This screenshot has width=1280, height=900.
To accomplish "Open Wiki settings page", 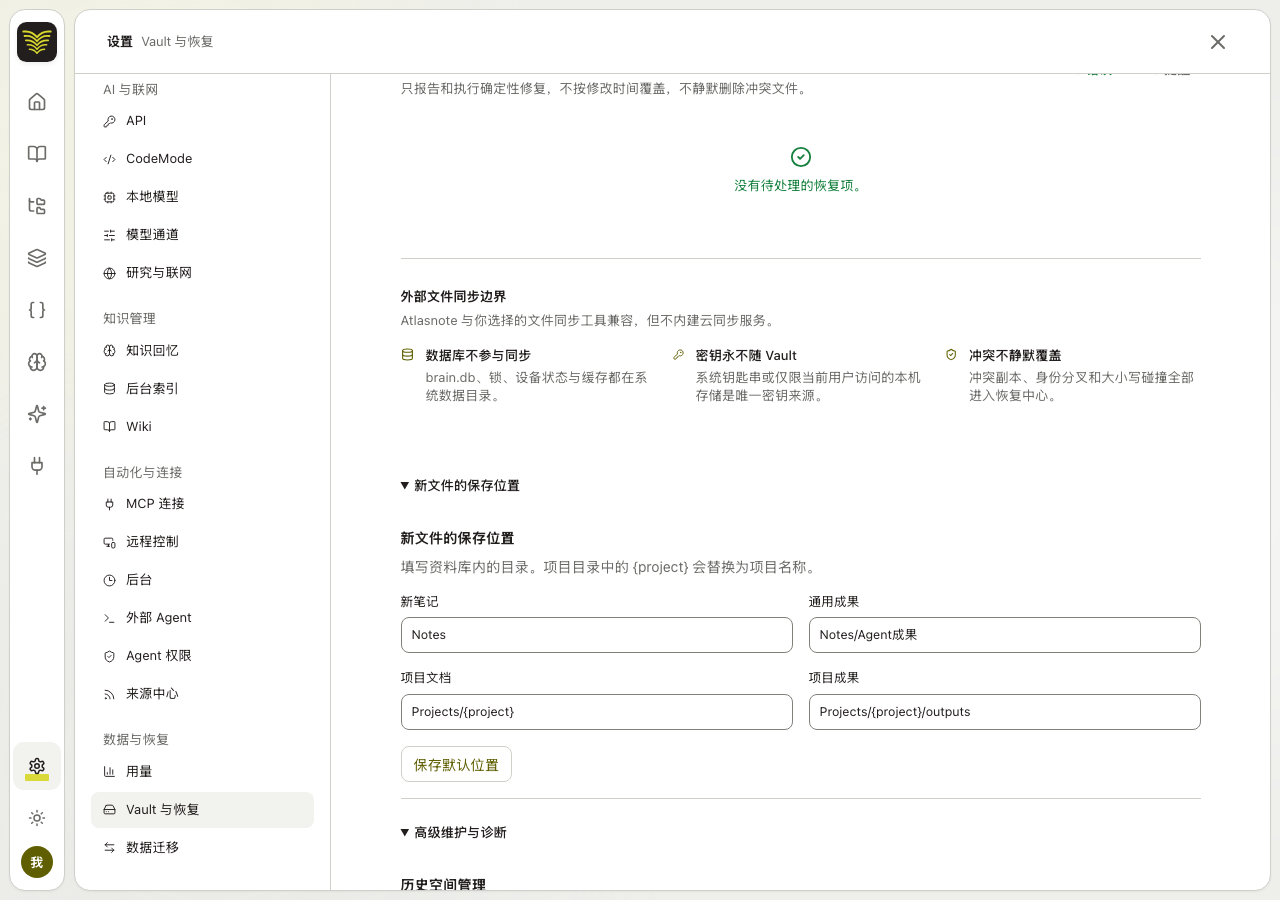I will (202, 427).
